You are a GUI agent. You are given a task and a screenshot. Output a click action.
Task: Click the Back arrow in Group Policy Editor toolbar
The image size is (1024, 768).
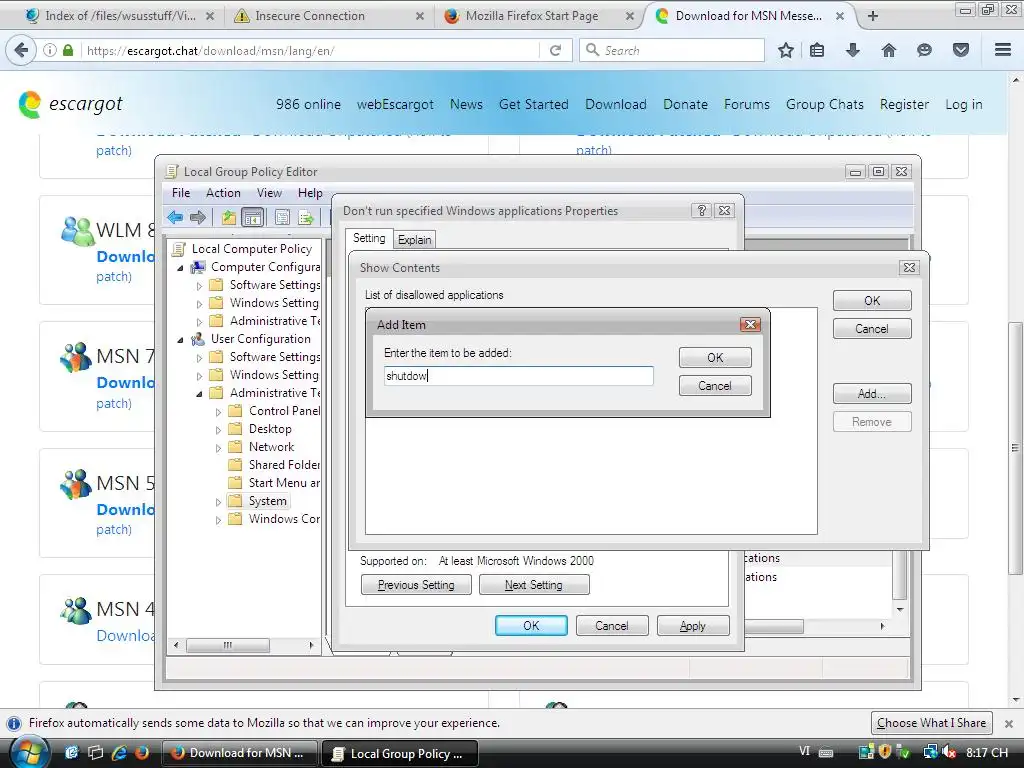click(x=175, y=217)
